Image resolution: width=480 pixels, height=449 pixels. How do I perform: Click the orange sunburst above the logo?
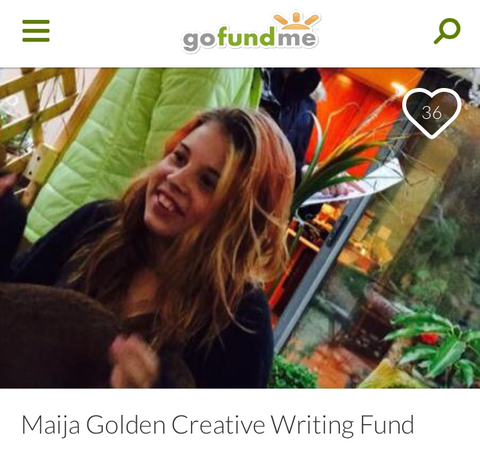coord(296,21)
